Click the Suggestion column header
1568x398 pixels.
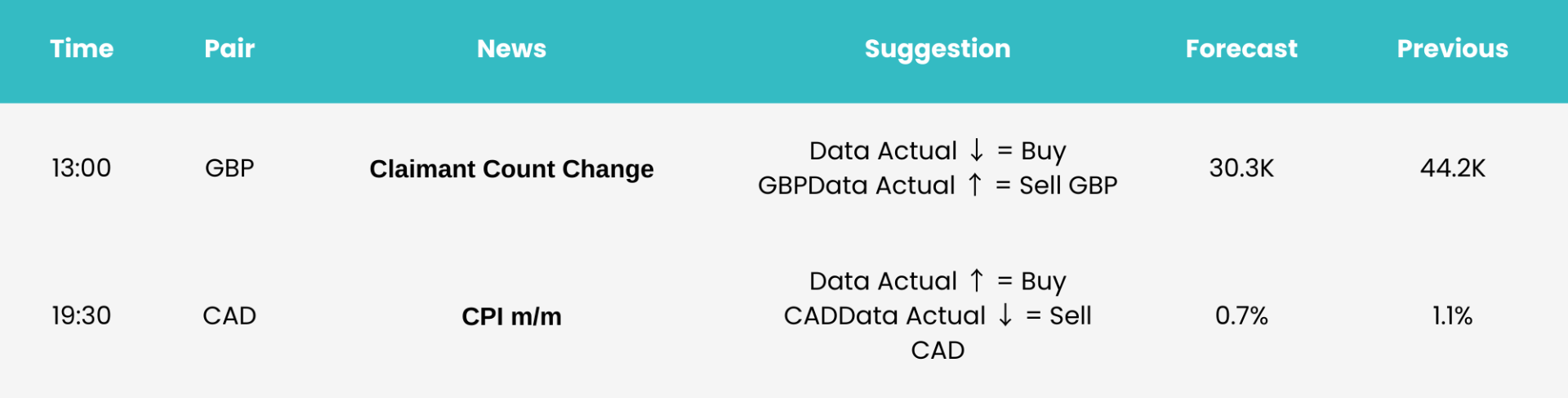tap(938, 49)
